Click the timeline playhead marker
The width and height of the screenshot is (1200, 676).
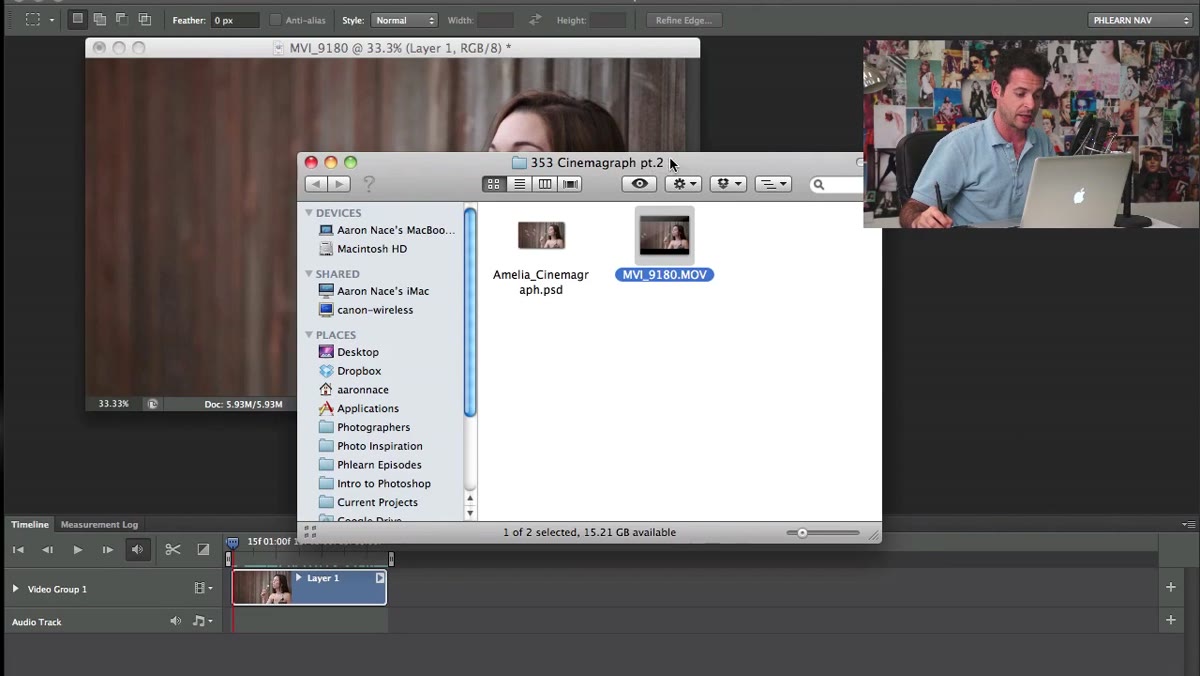[x=232, y=542]
